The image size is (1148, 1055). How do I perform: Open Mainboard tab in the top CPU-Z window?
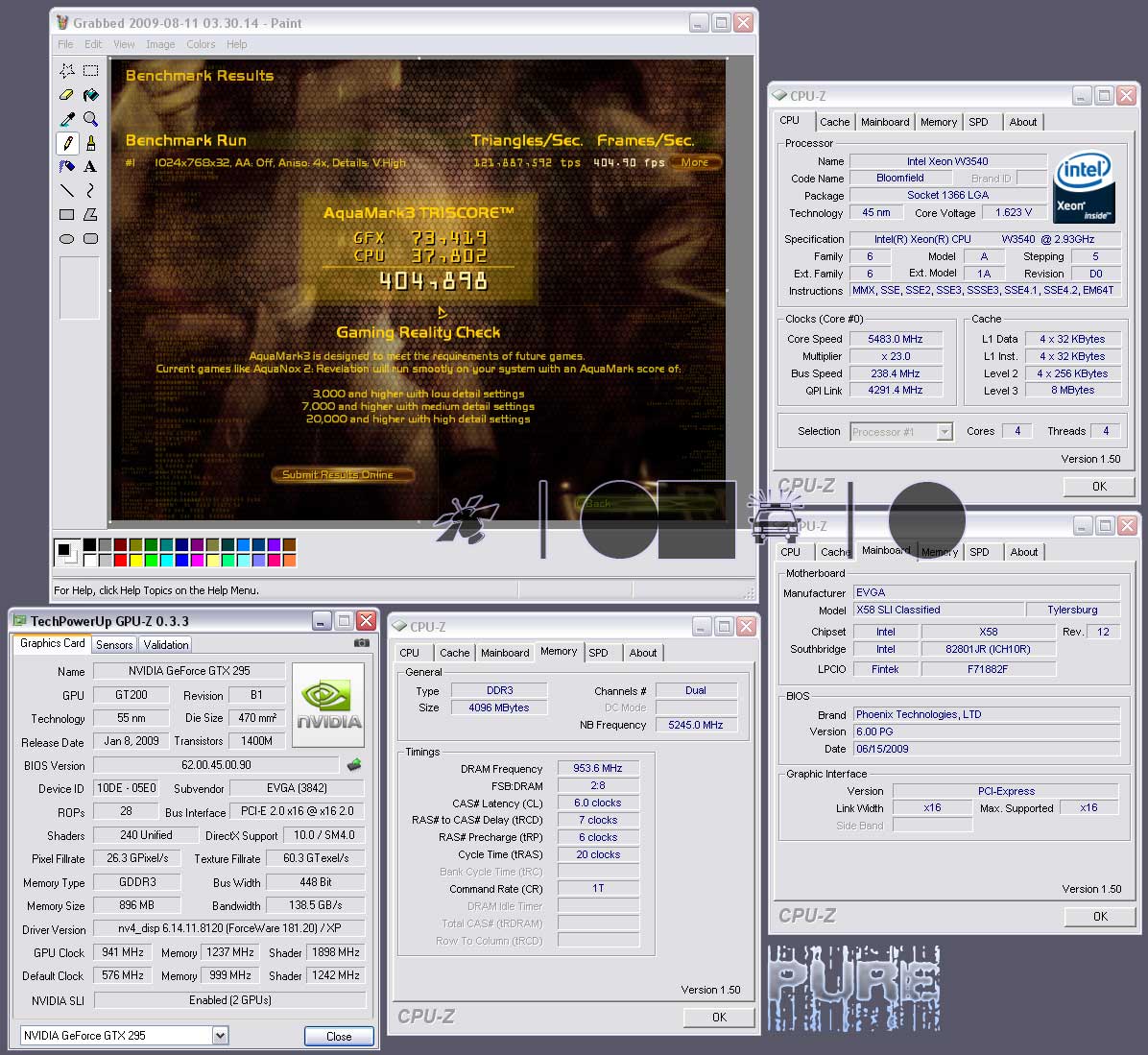pos(885,122)
